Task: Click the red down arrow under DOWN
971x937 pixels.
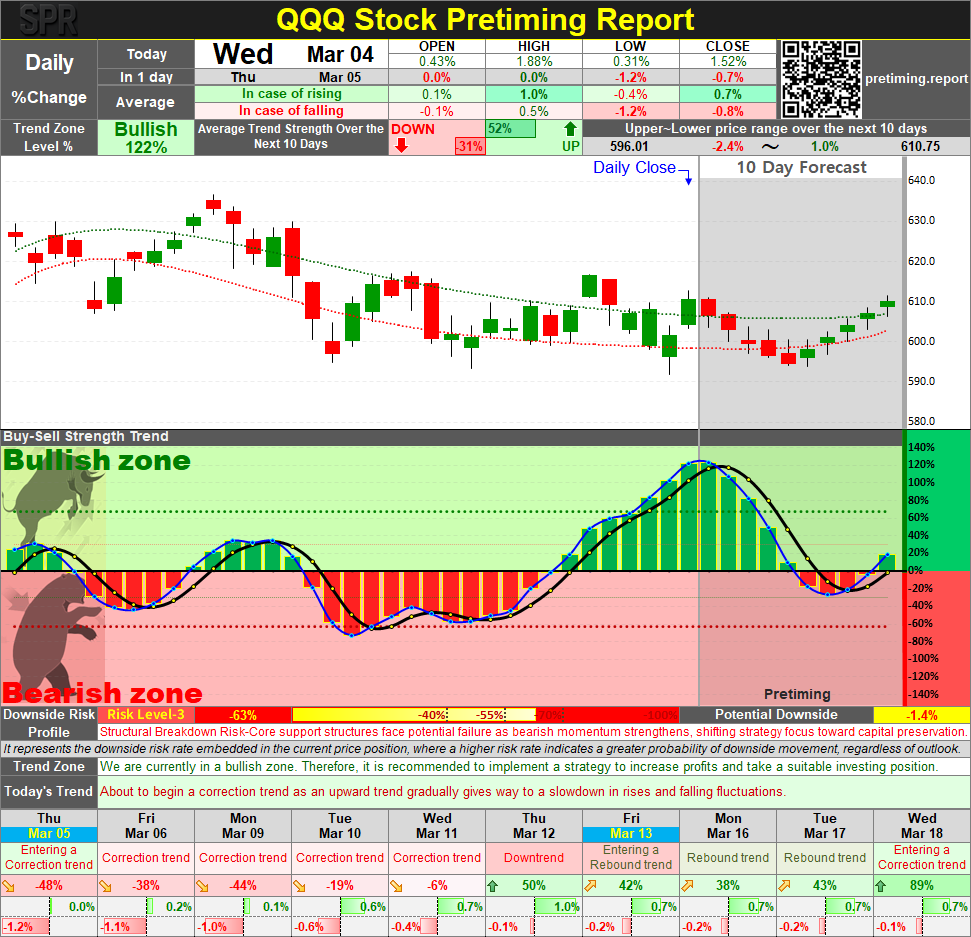Action: tap(401, 146)
